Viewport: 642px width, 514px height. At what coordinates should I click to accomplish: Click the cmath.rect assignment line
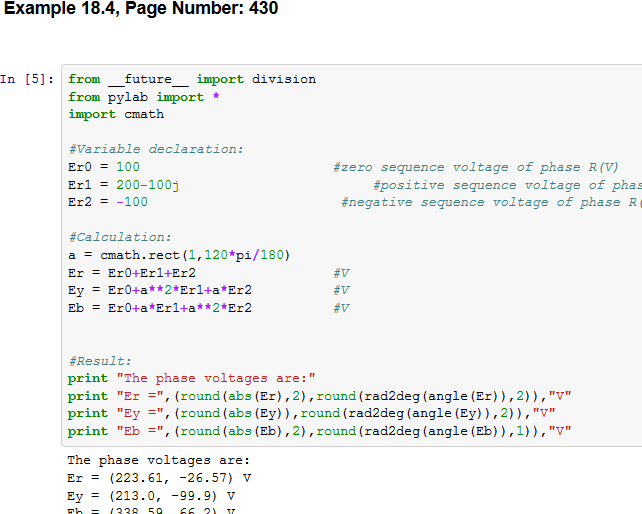(x=179, y=255)
